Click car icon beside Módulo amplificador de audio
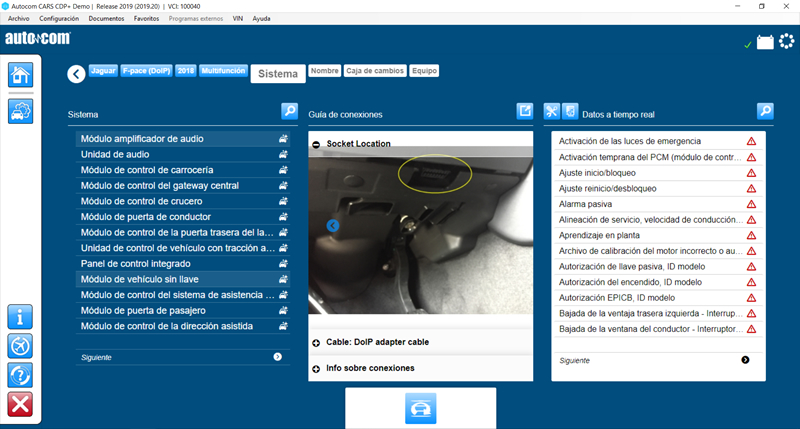Image resolution: width=800 pixels, height=429 pixels. pyautogui.click(x=283, y=139)
